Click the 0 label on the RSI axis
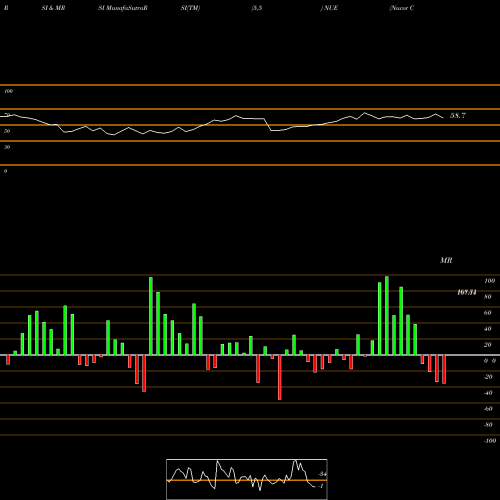500x500 pixels. point(5,171)
